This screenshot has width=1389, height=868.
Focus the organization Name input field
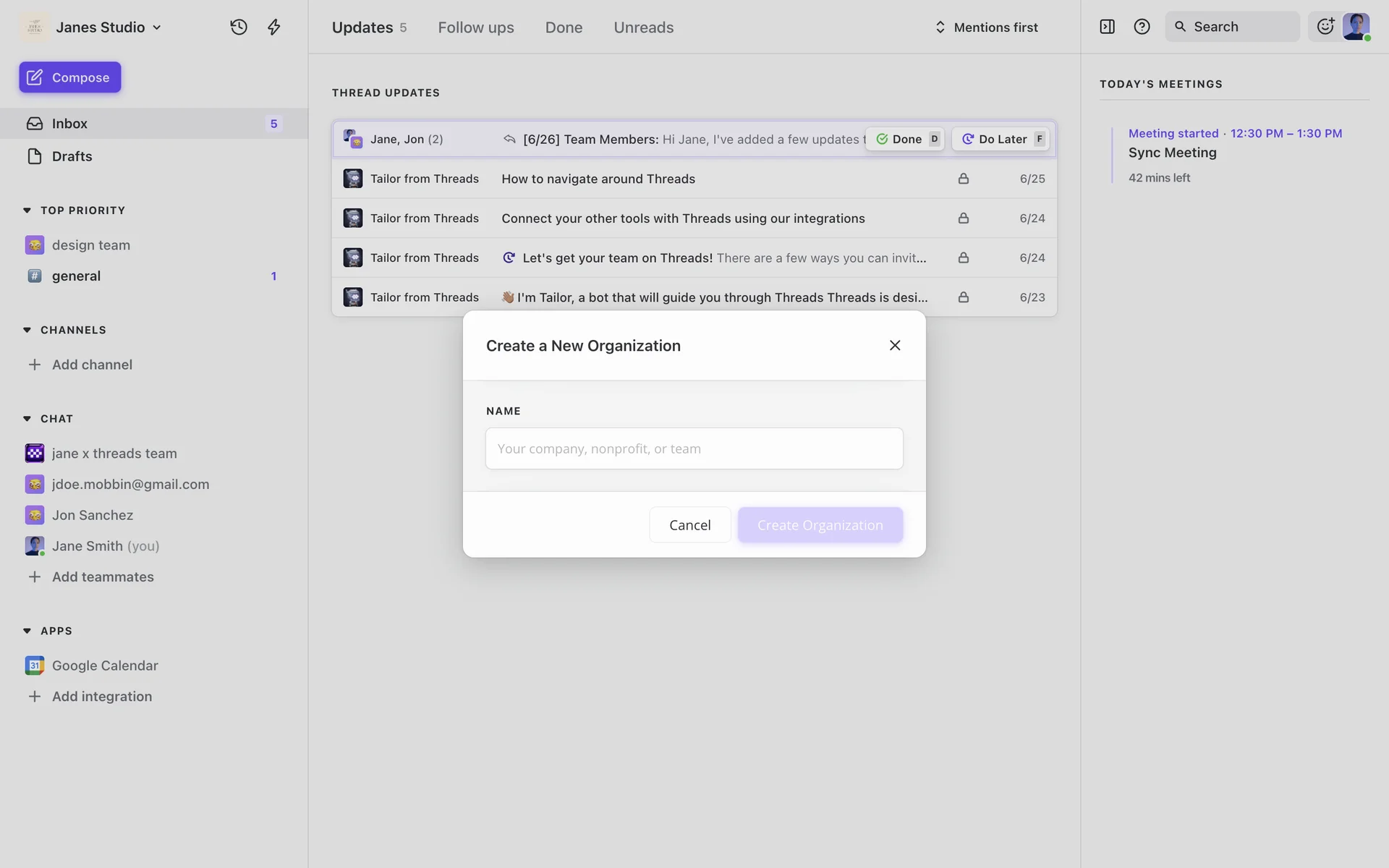coord(694,448)
